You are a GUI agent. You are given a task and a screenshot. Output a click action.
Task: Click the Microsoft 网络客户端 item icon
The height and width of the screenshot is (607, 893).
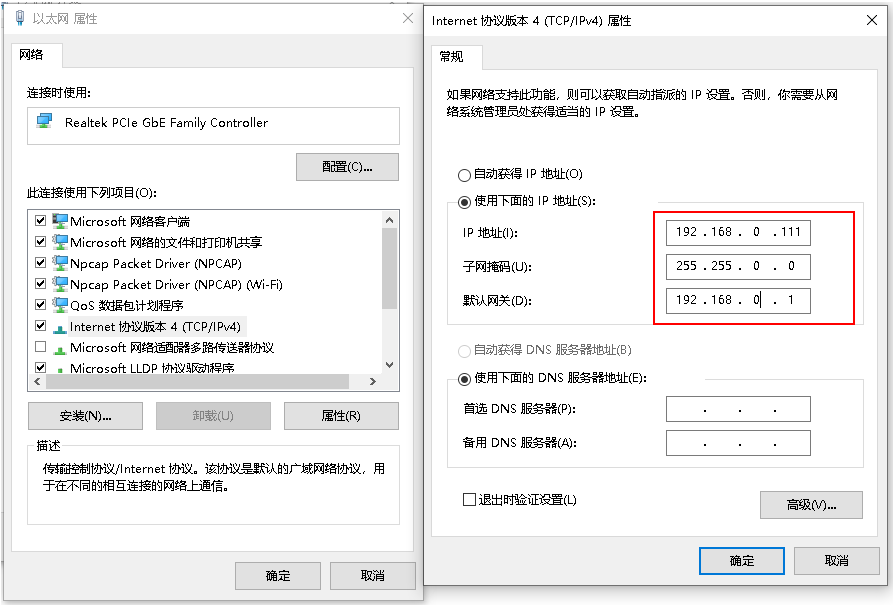pyautogui.click(x=59, y=221)
